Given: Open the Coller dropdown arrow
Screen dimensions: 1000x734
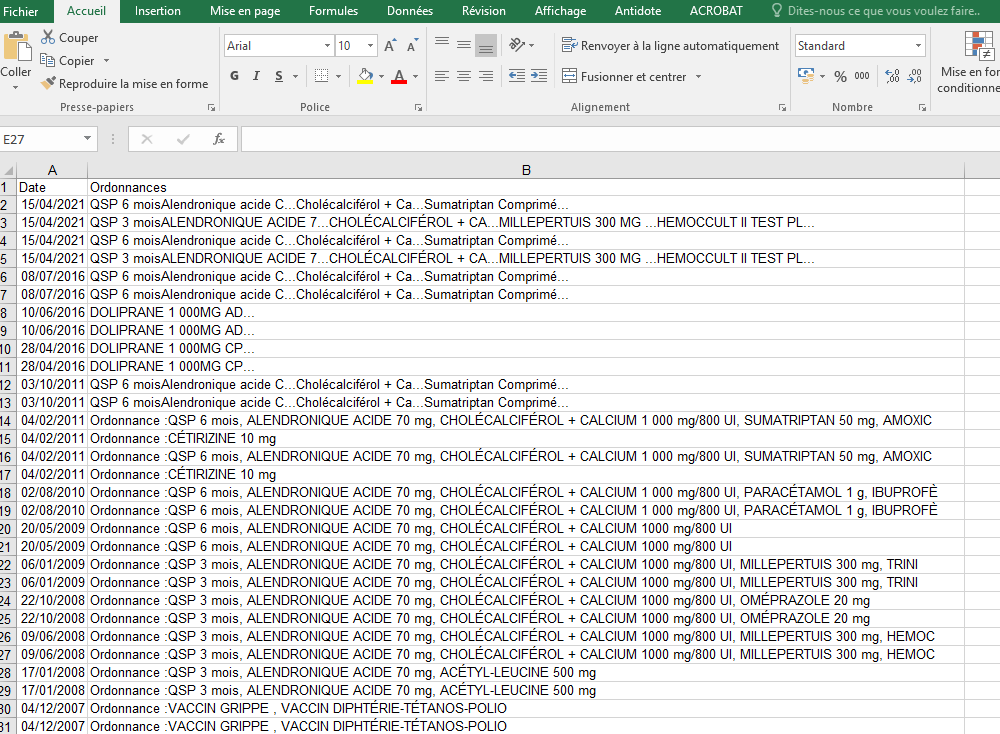Looking at the screenshot, I should click(x=15, y=87).
